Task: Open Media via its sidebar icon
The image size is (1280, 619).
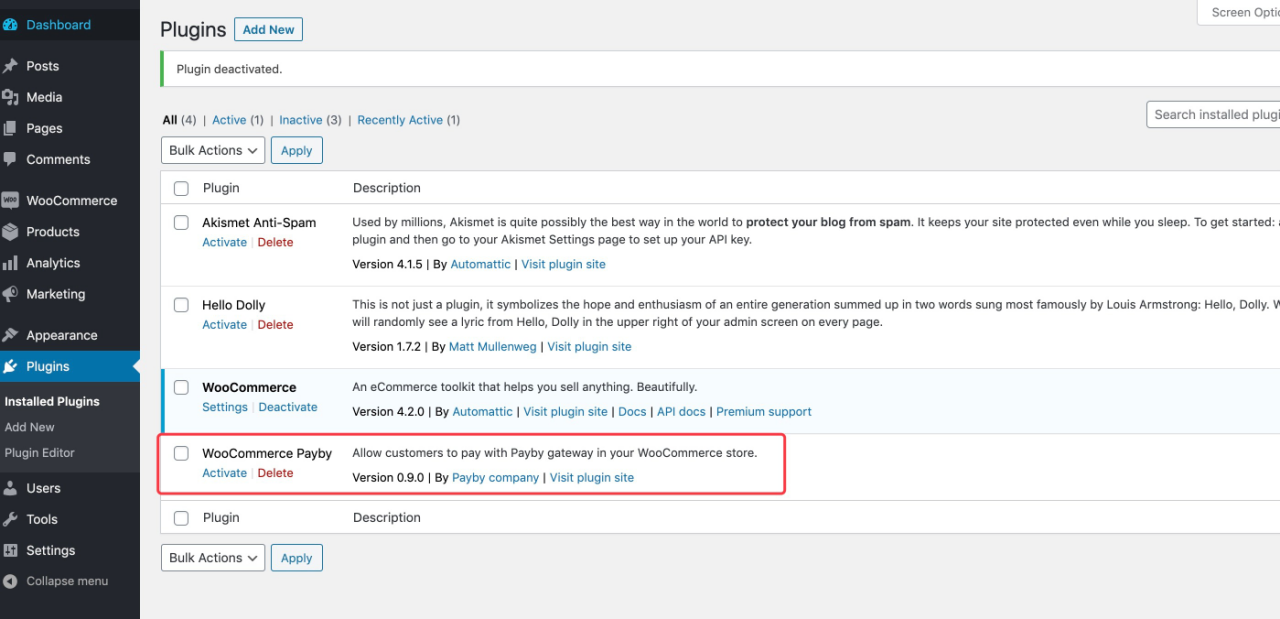Action: click(10, 97)
